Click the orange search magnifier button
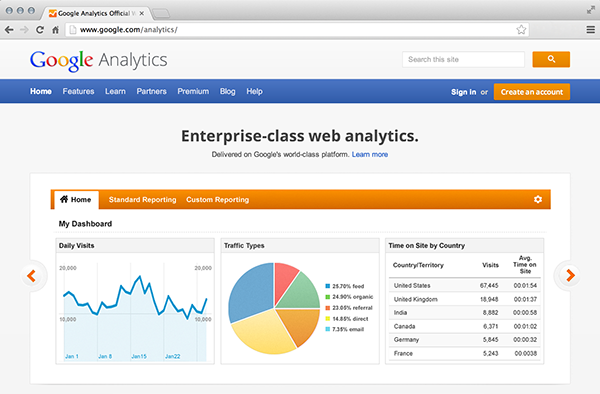This screenshot has width=600, height=394. (x=551, y=59)
